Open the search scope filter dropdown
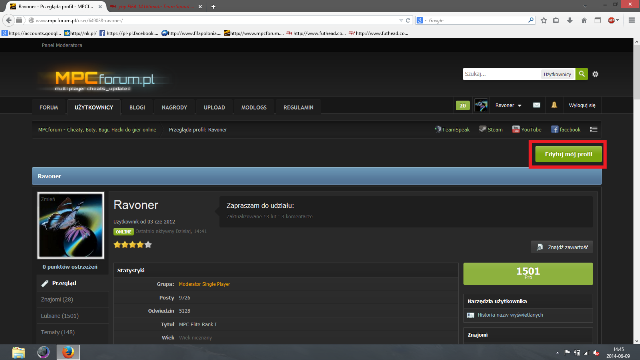Screen dimensions: 640x360 coord(558,74)
